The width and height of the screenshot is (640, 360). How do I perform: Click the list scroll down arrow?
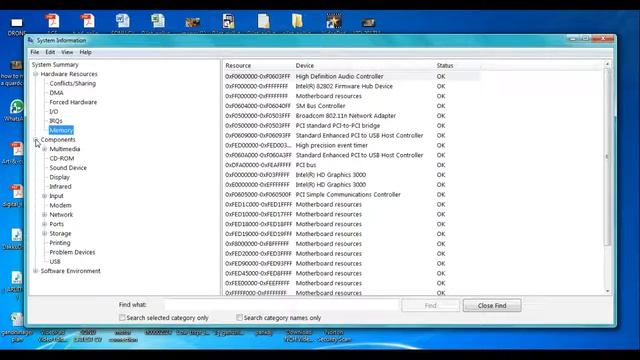[607, 291]
